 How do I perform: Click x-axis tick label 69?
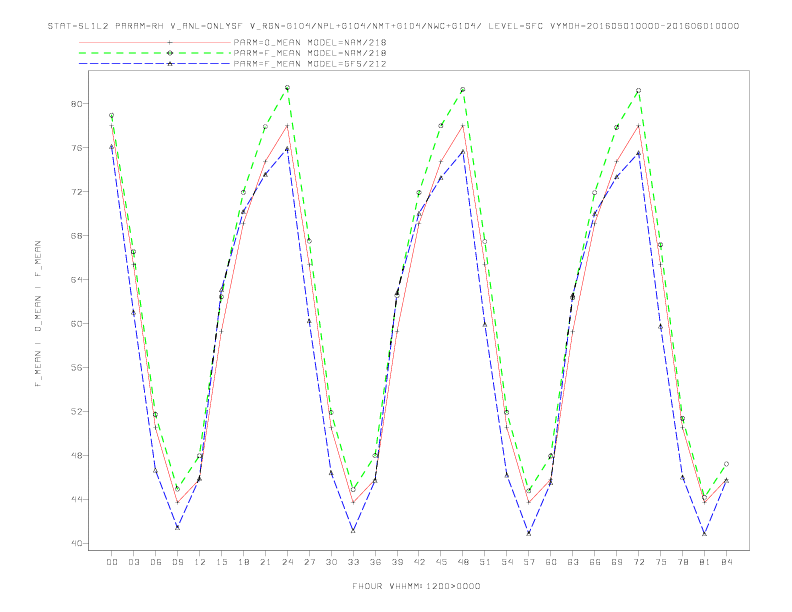point(617,562)
